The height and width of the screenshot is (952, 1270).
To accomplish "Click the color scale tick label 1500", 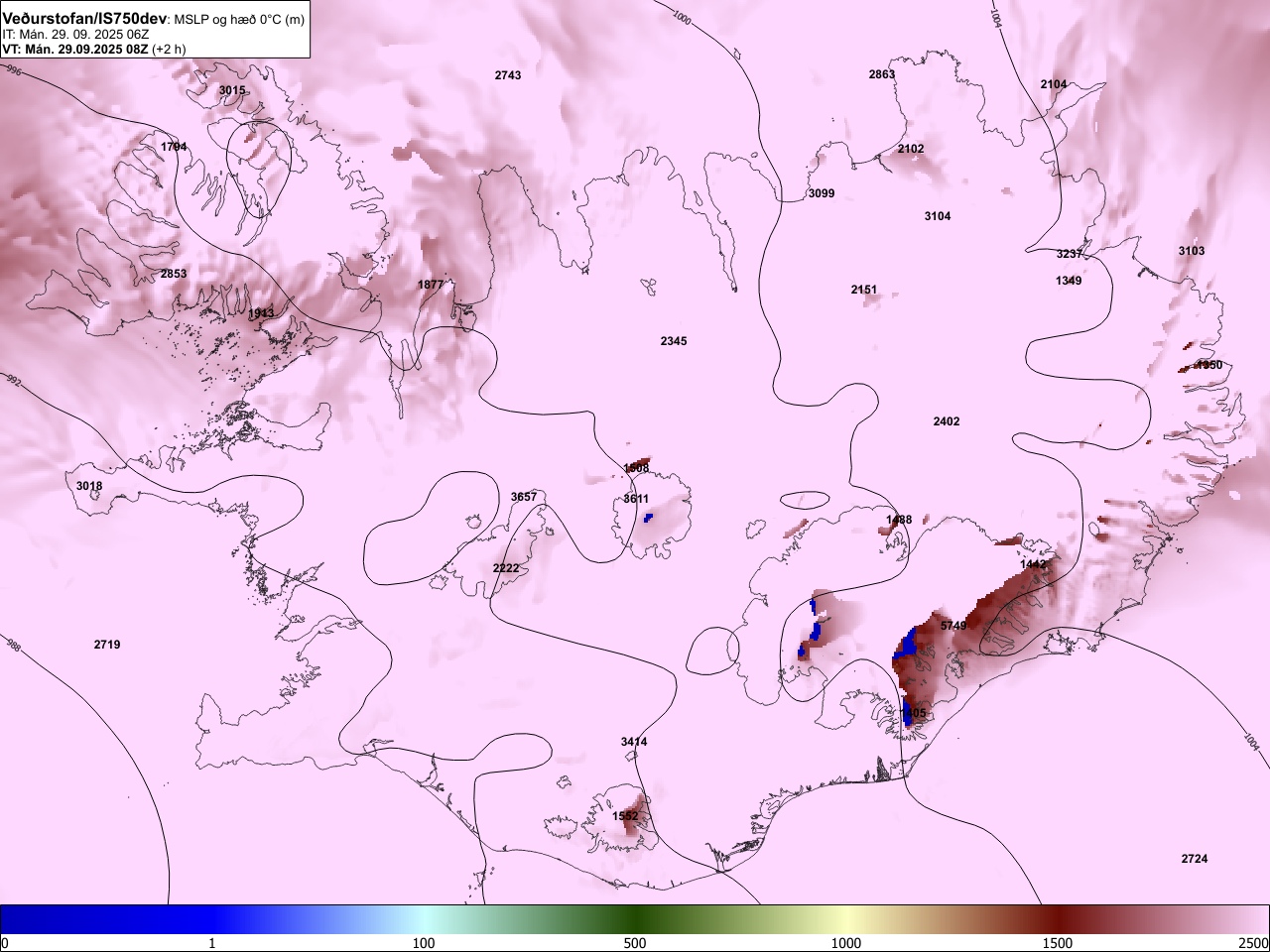I will point(1058,943).
